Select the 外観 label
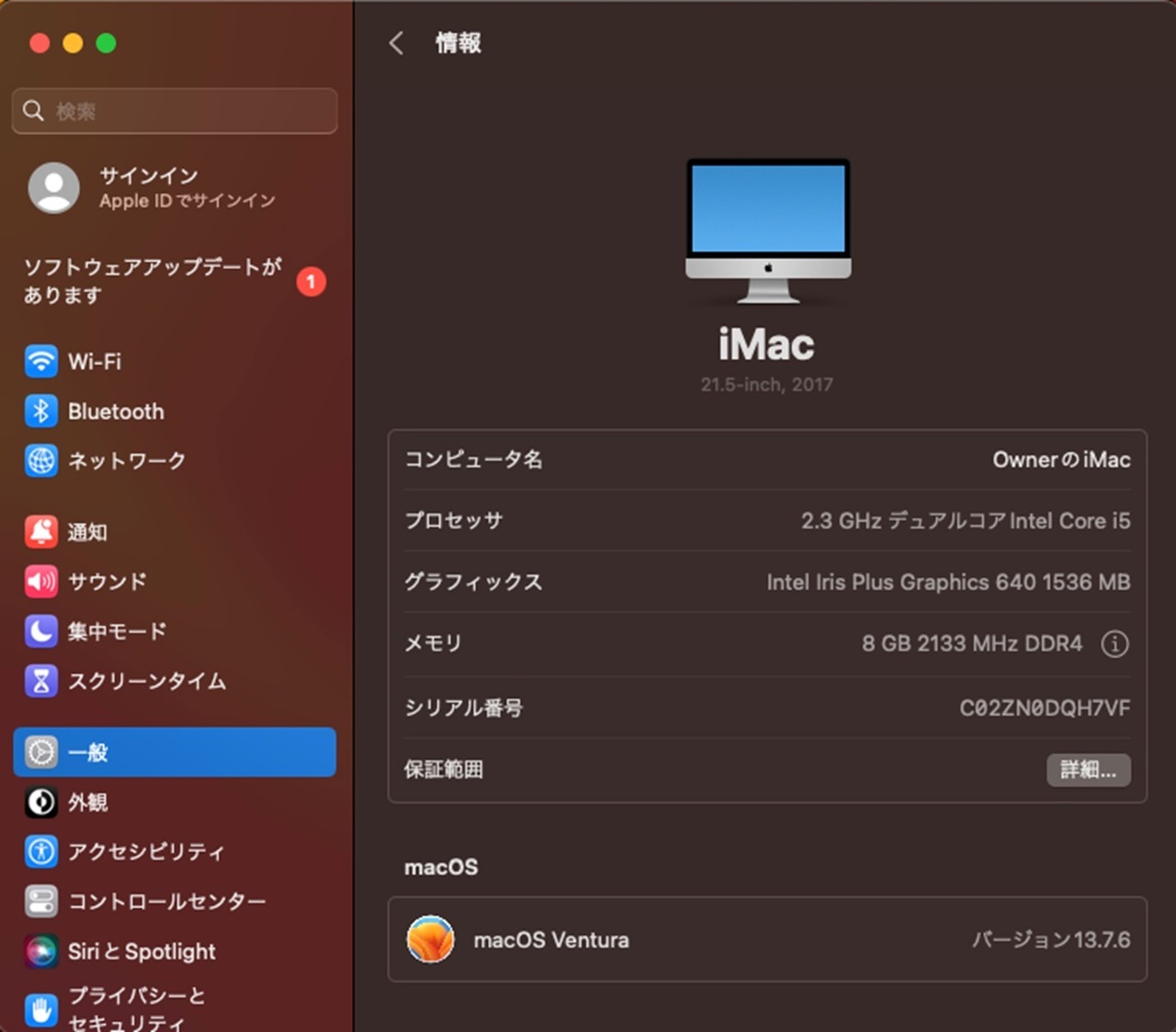1176x1032 pixels. tap(88, 802)
